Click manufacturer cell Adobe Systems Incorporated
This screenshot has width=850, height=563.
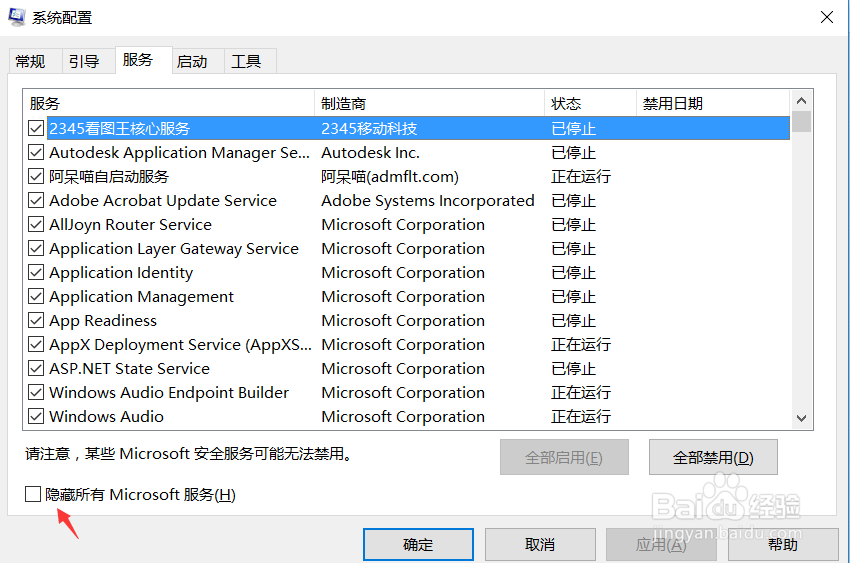click(428, 200)
